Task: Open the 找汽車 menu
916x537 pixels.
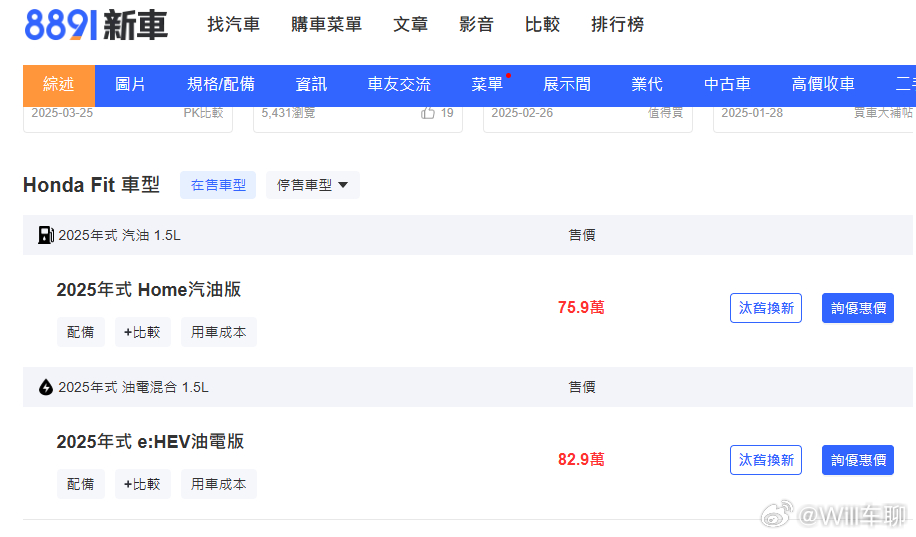Action: tap(234, 25)
